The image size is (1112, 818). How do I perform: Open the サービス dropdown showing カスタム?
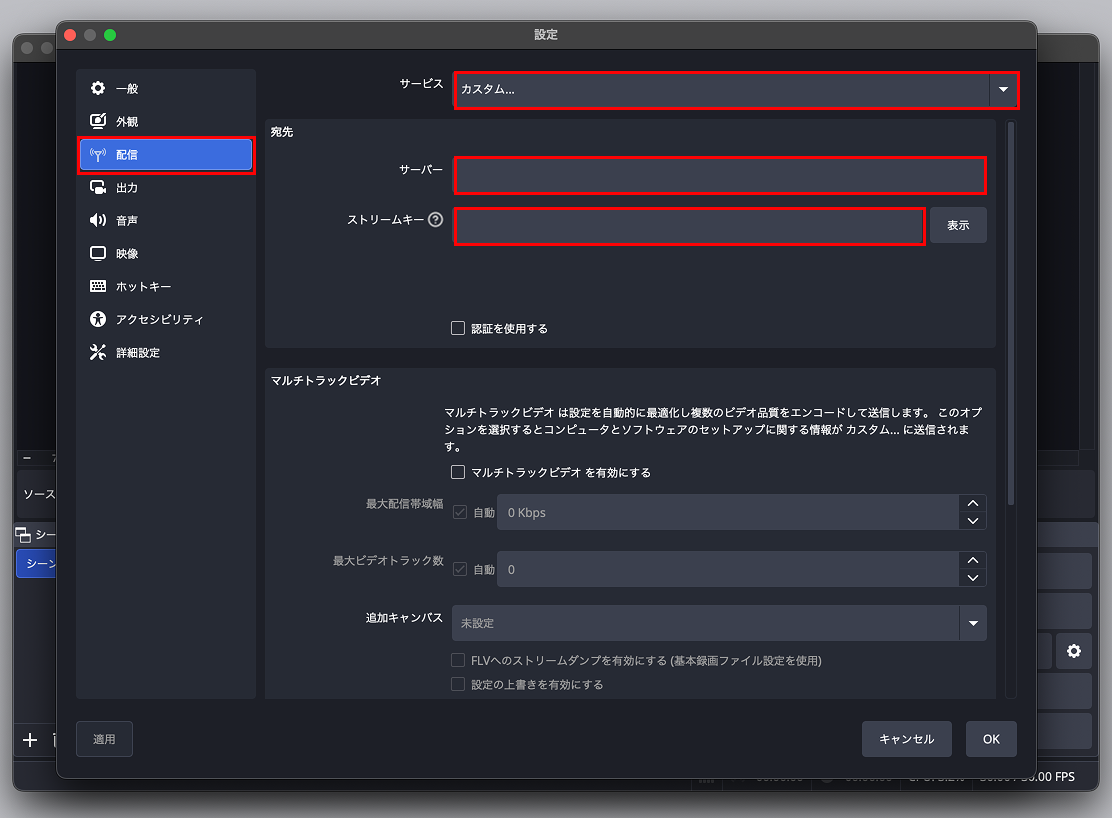click(x=736, y=90)
